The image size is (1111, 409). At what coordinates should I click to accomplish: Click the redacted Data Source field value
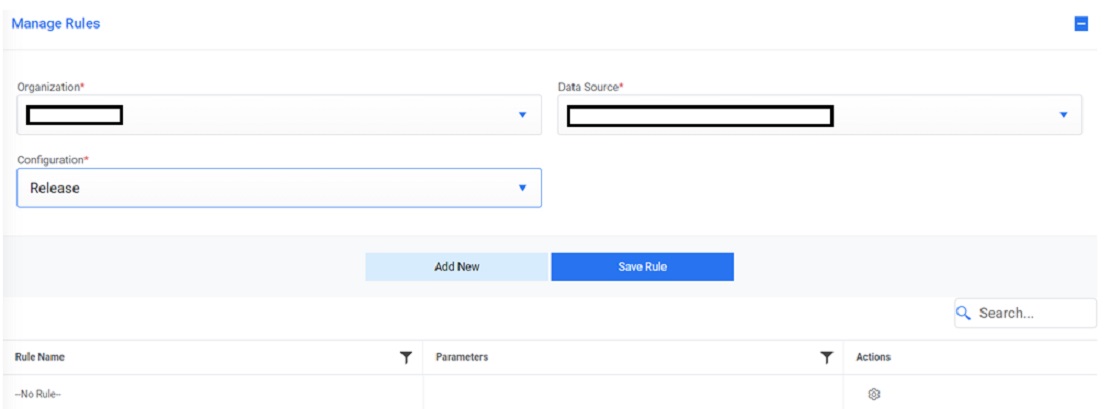[x=700, y=115]
